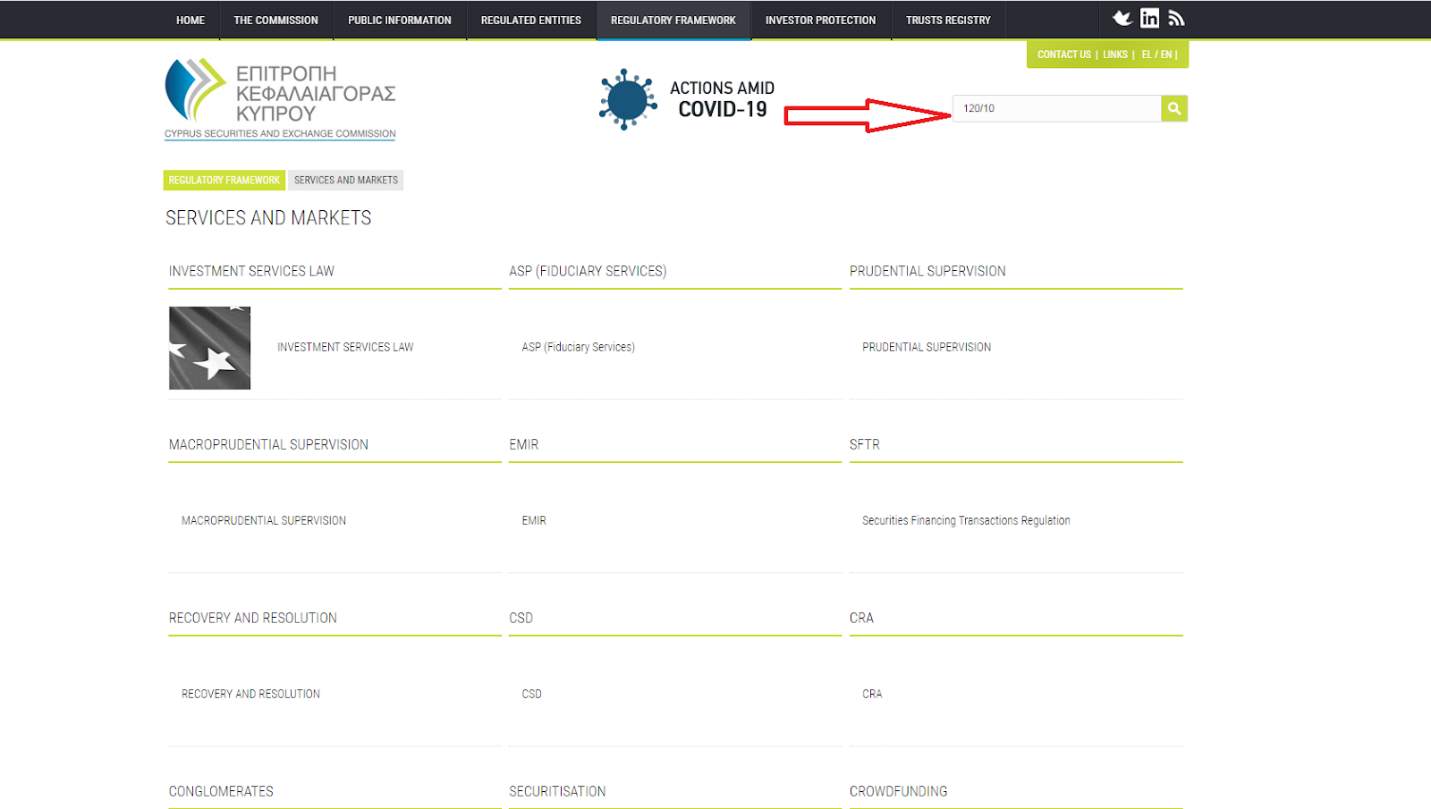1431x809 pixels.
Task: Open the SECURITISATION section heading
Action: (557, 791)
